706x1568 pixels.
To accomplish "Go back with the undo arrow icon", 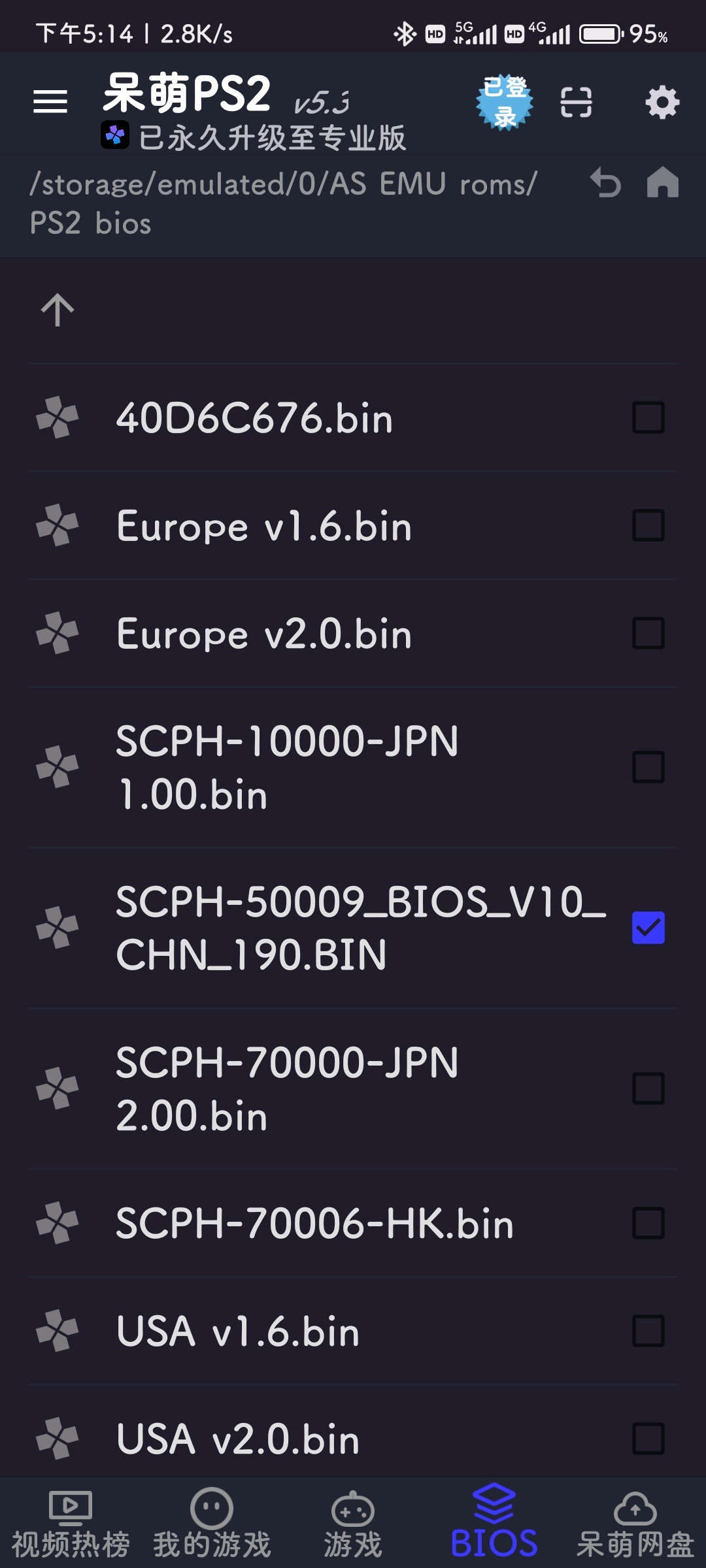I will pos(605,182).
